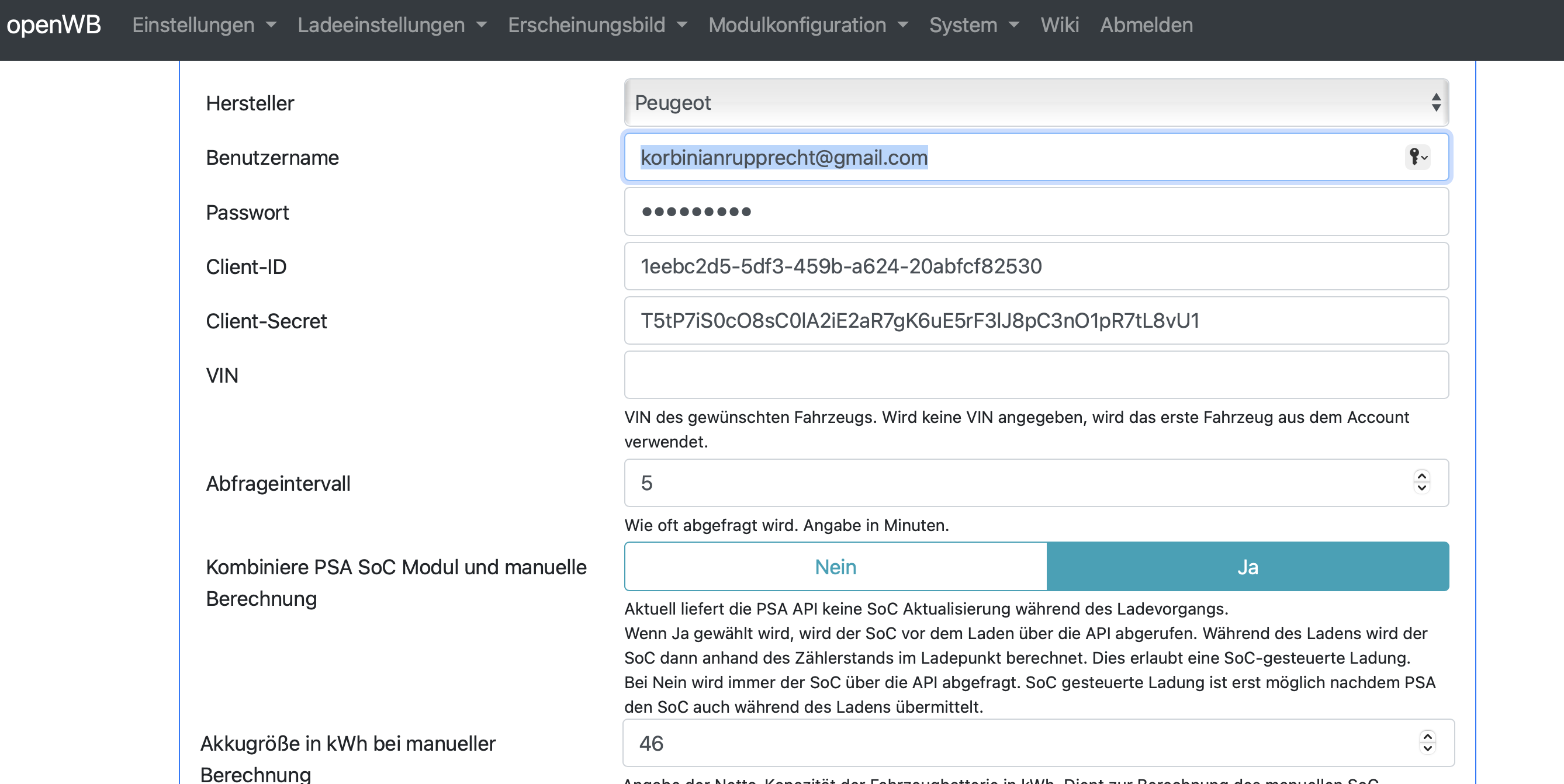Click the Client-ID input field
Viewport: 1564px width, 784px height.
(x=1036, y=266)
